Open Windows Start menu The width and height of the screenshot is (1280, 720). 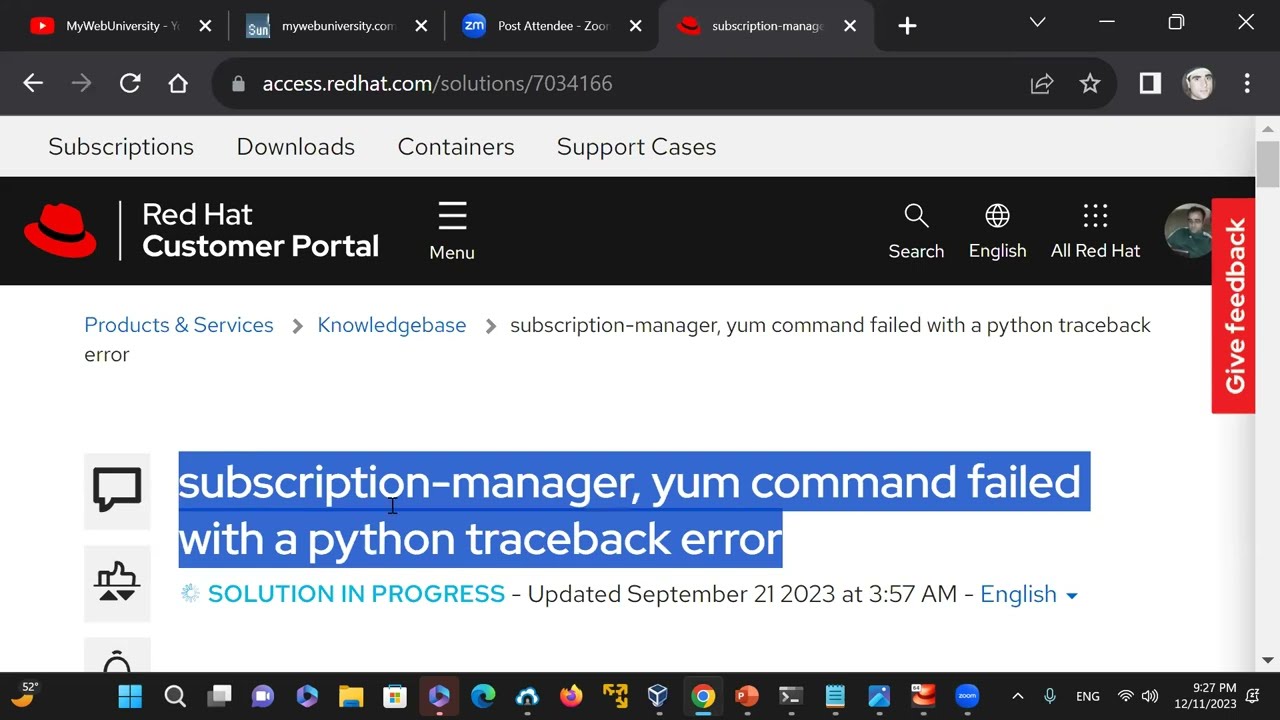[x=130, y=696]
